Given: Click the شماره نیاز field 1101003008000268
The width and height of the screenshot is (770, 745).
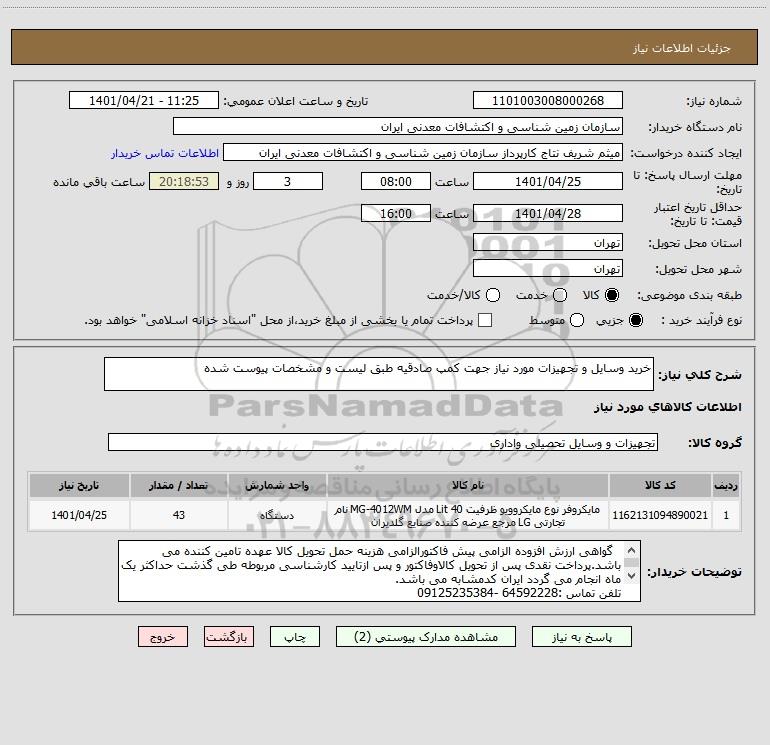Looking at the screenshot, I should point(548,101).
